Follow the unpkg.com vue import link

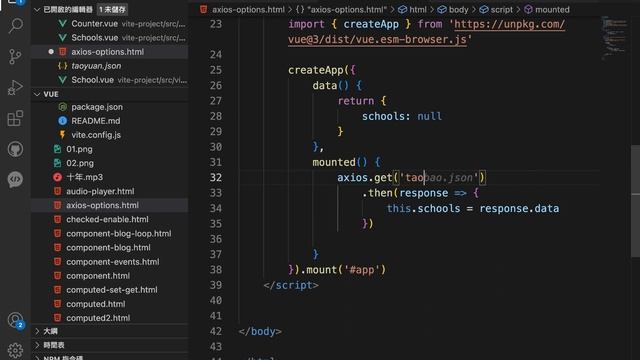(x=509, y=24)
